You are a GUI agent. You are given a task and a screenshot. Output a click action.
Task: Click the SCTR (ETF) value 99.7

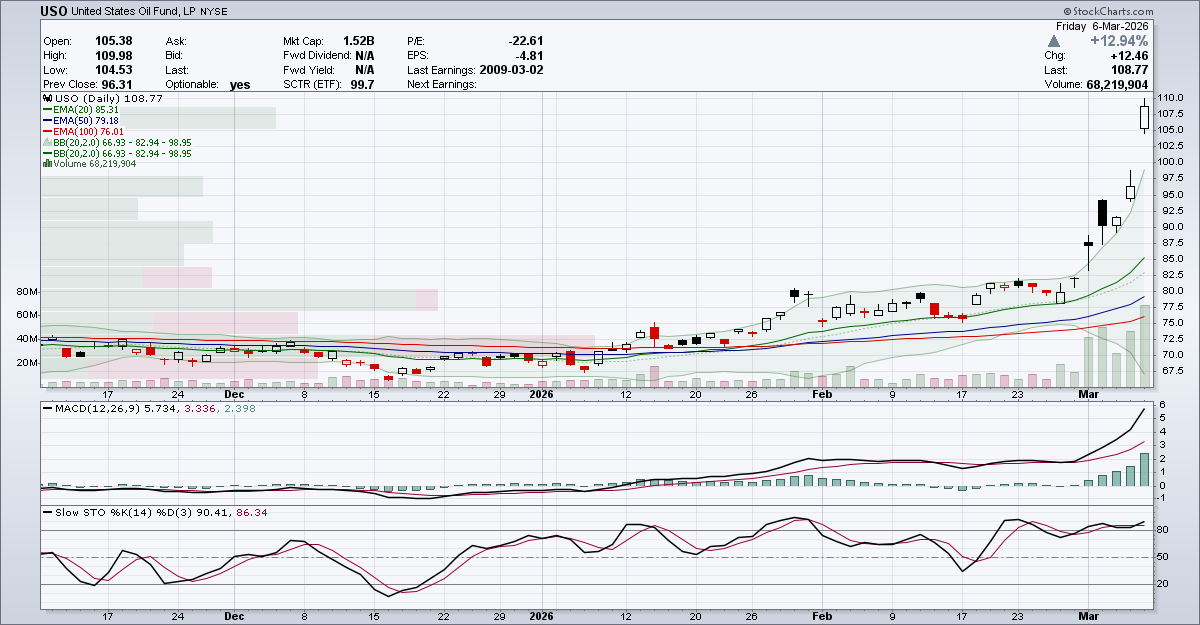coord(361,85)
